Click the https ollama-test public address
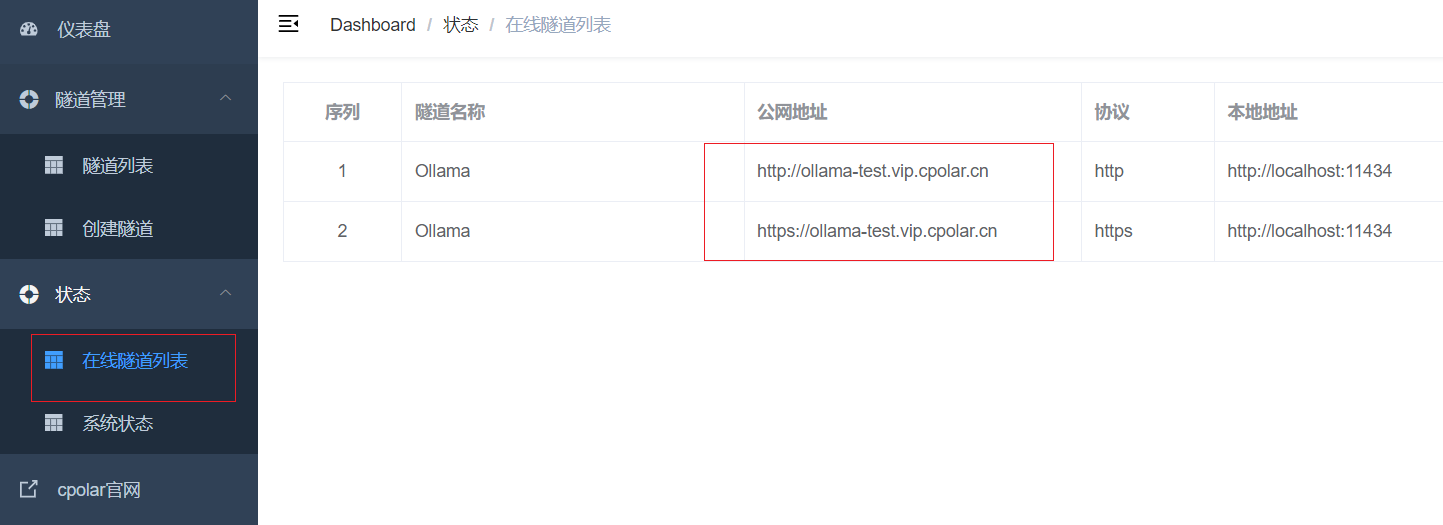The image size is (1443, 525). click(x=876, y=231)
